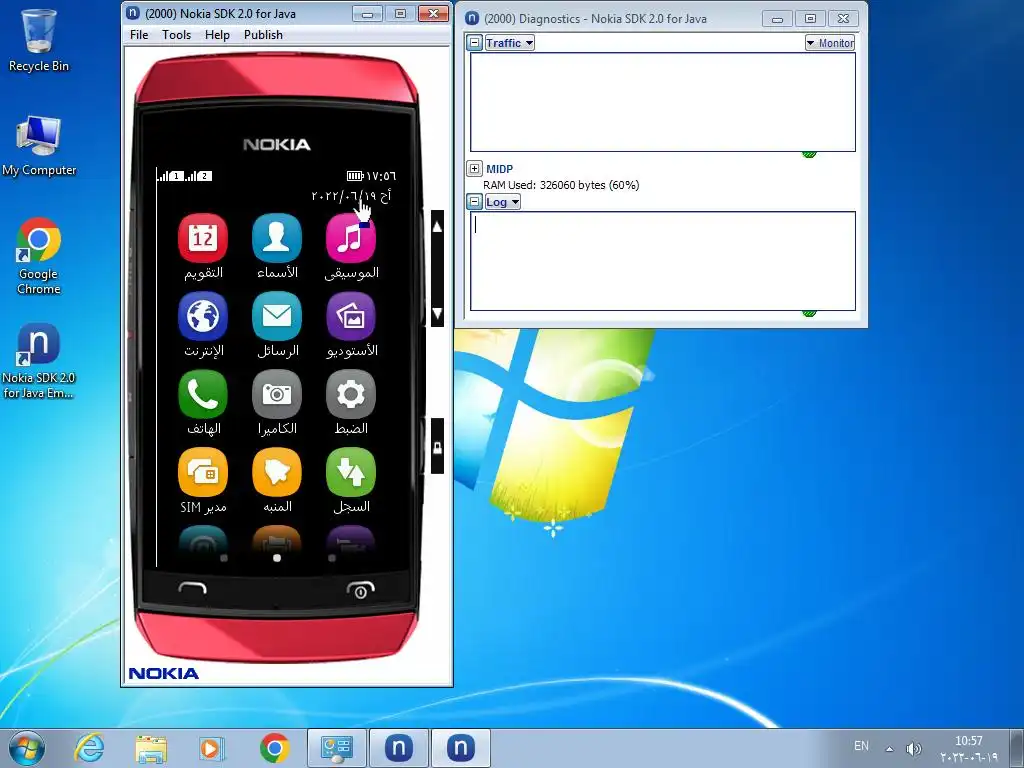Expand the MIDP section
This screenshot has width=1024, height=768.
click(475, 168)
